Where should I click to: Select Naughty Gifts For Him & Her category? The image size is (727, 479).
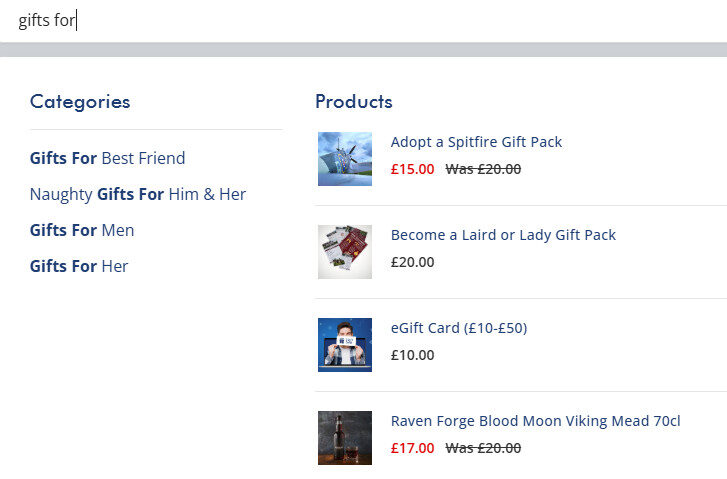pyautogui.click(x=137, y=194)
